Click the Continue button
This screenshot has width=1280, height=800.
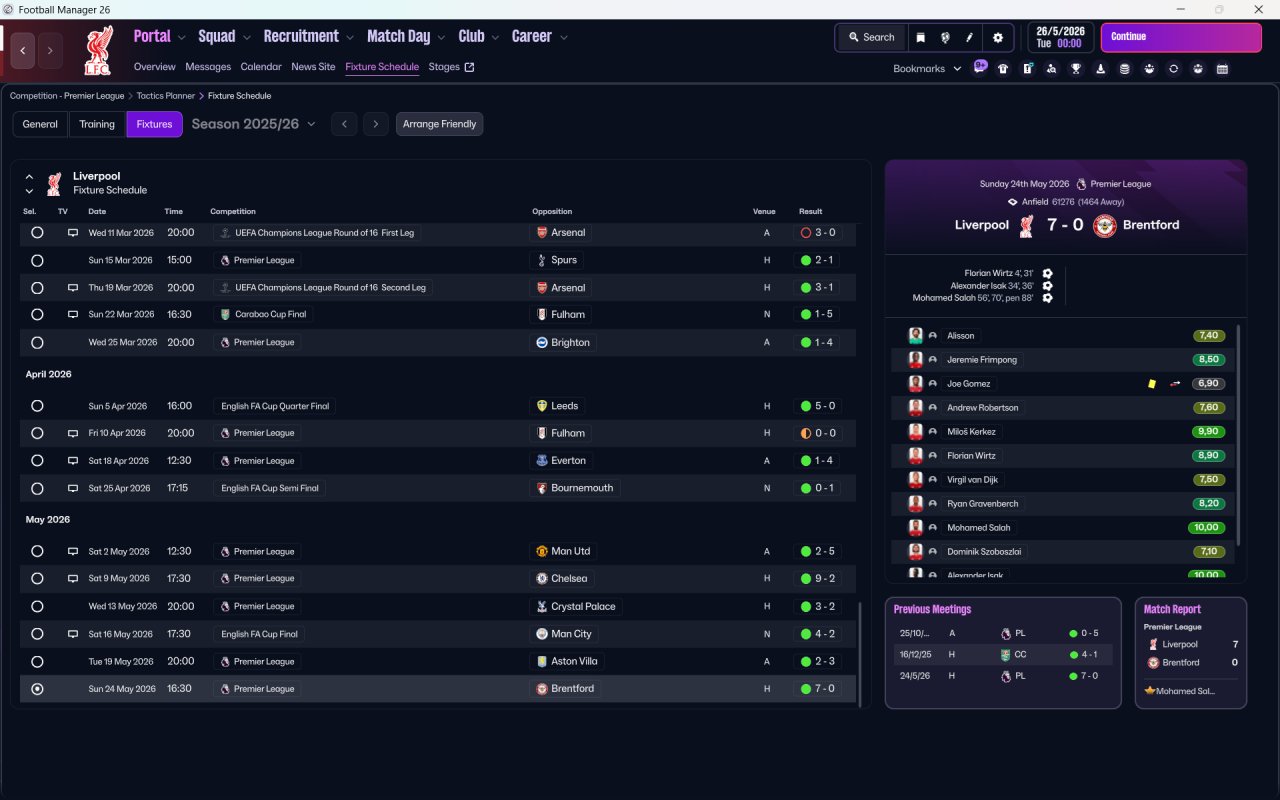click(x=1181, y=37)
